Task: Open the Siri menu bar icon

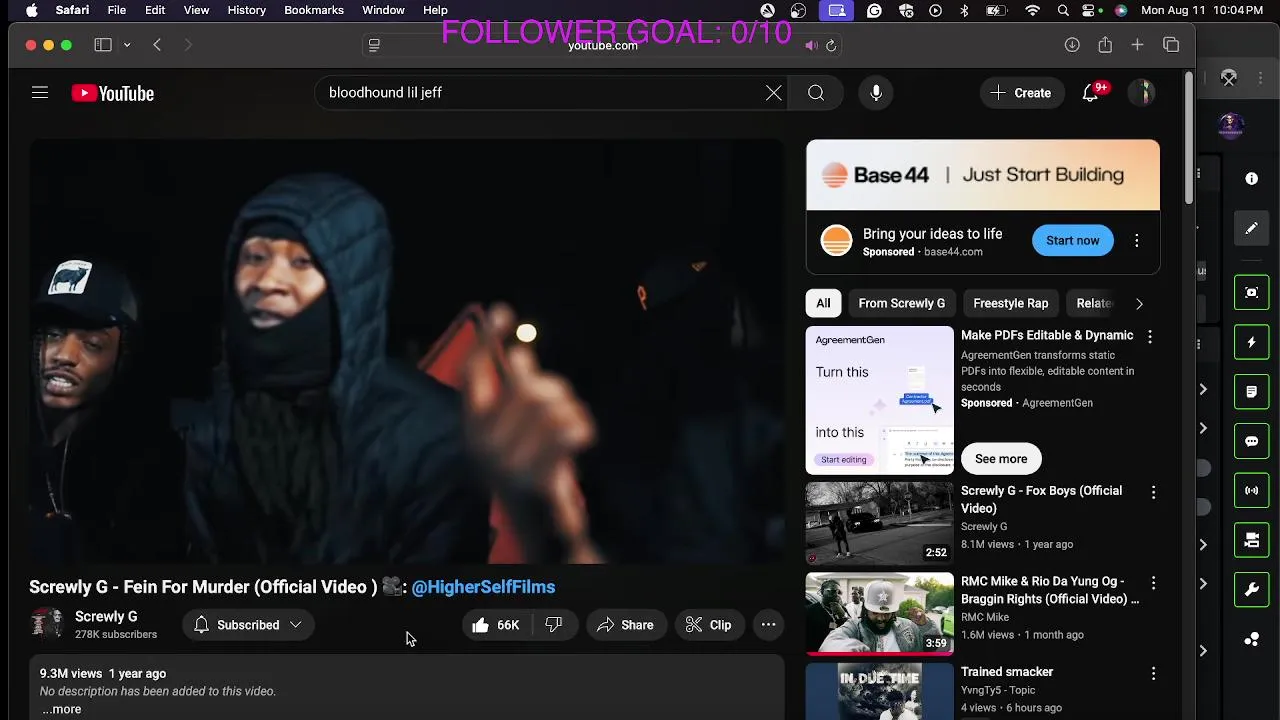Action: (1121, 10)
